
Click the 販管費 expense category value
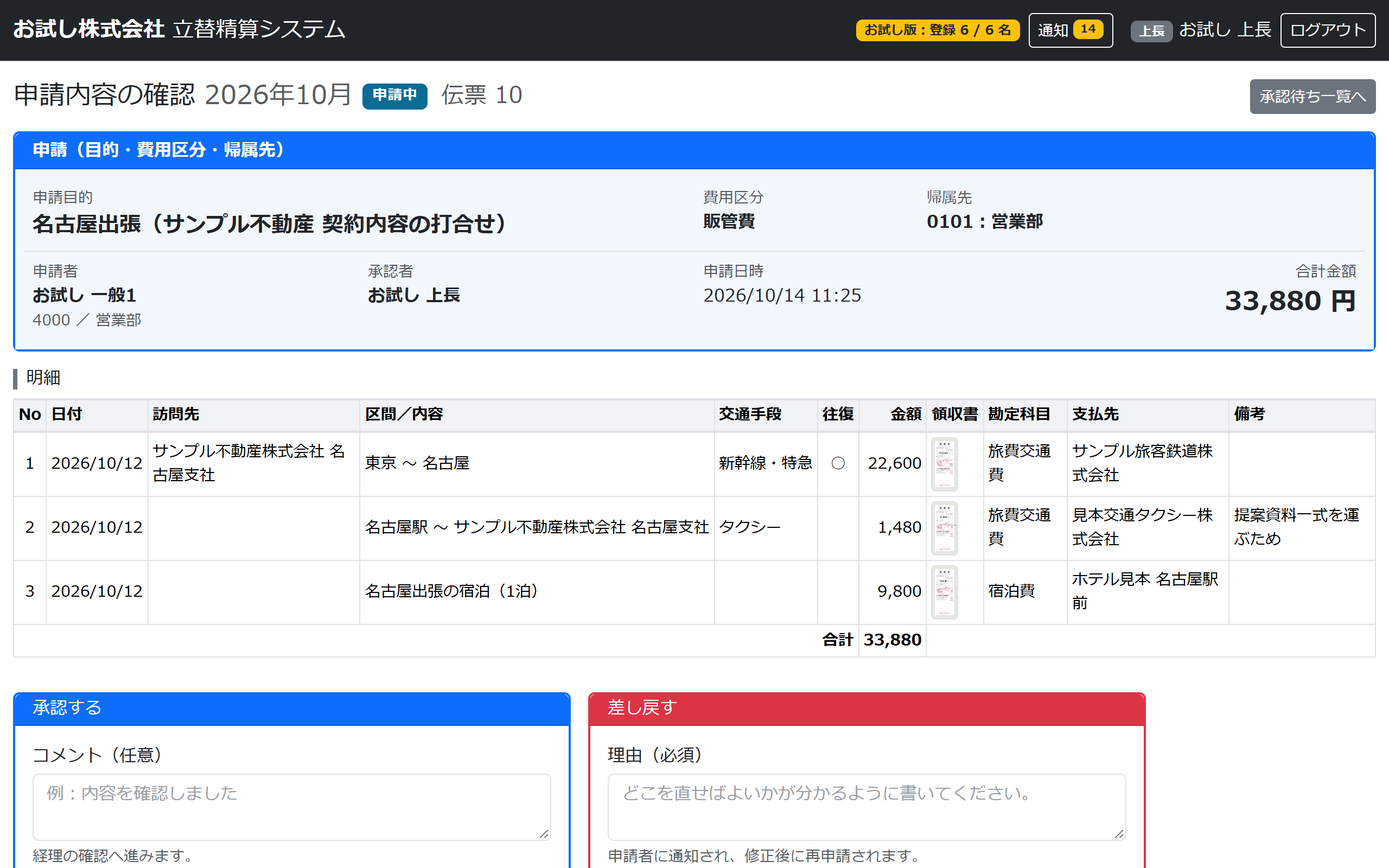(x=729, y=221)
